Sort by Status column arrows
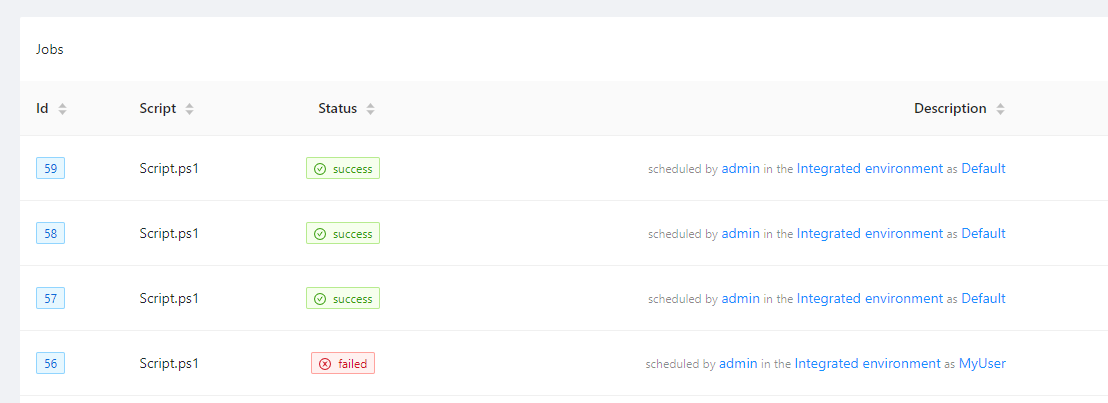The height and width of the screenshot is (403, 1108). pyautogui.click(x=371, y=109)
